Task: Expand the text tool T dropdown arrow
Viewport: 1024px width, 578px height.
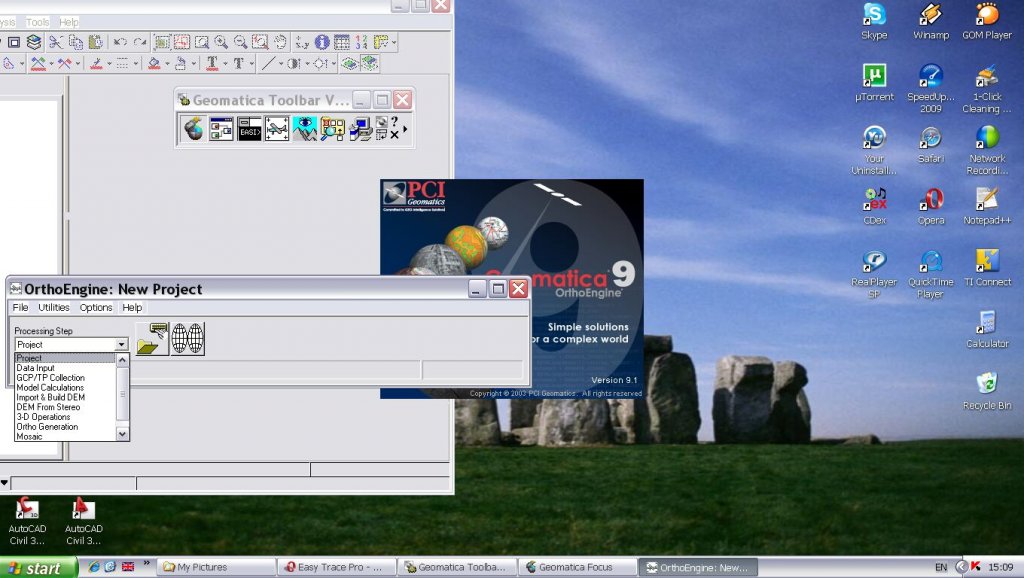Action: pos(225,63)
